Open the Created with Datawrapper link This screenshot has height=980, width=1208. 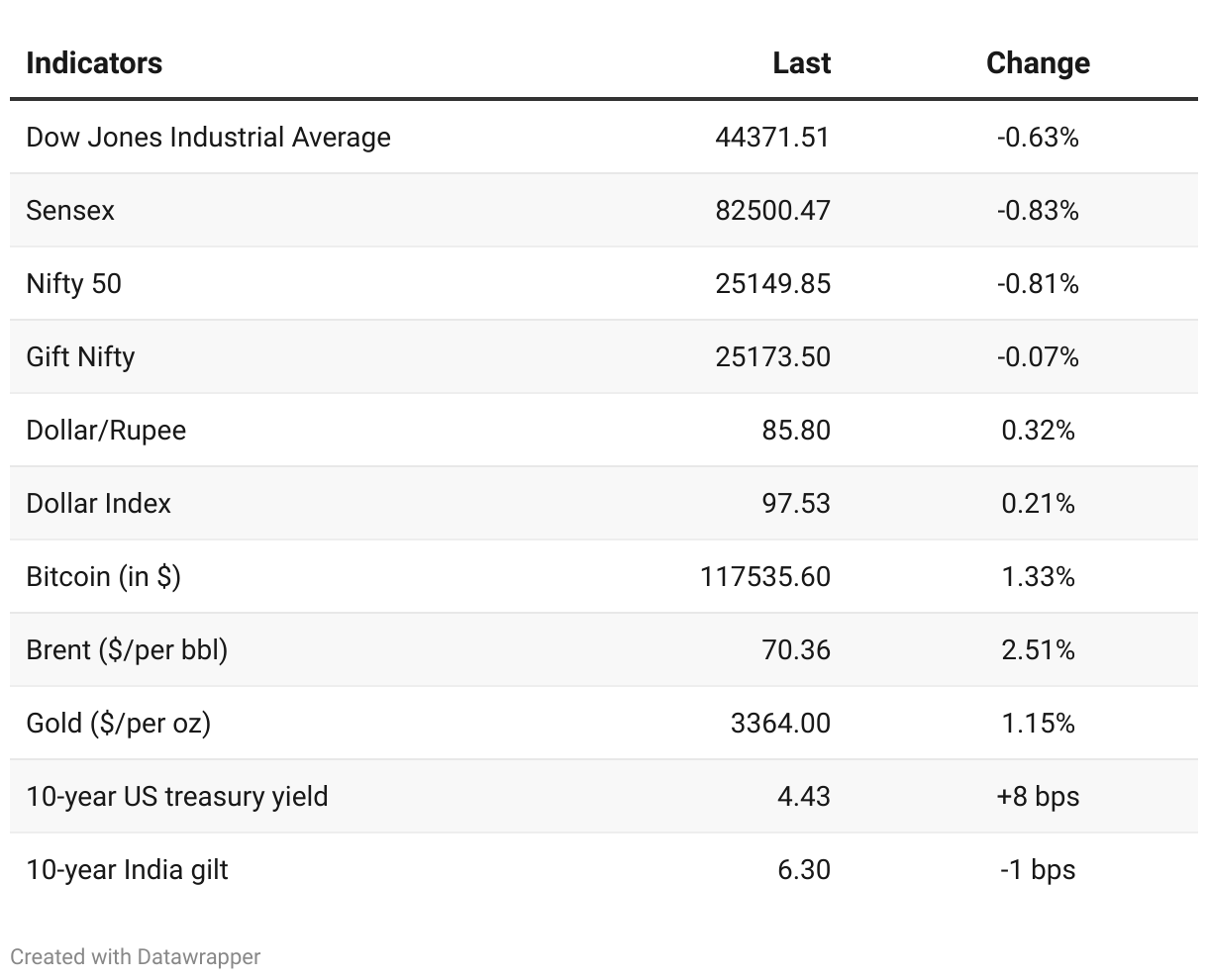point(136,957)
